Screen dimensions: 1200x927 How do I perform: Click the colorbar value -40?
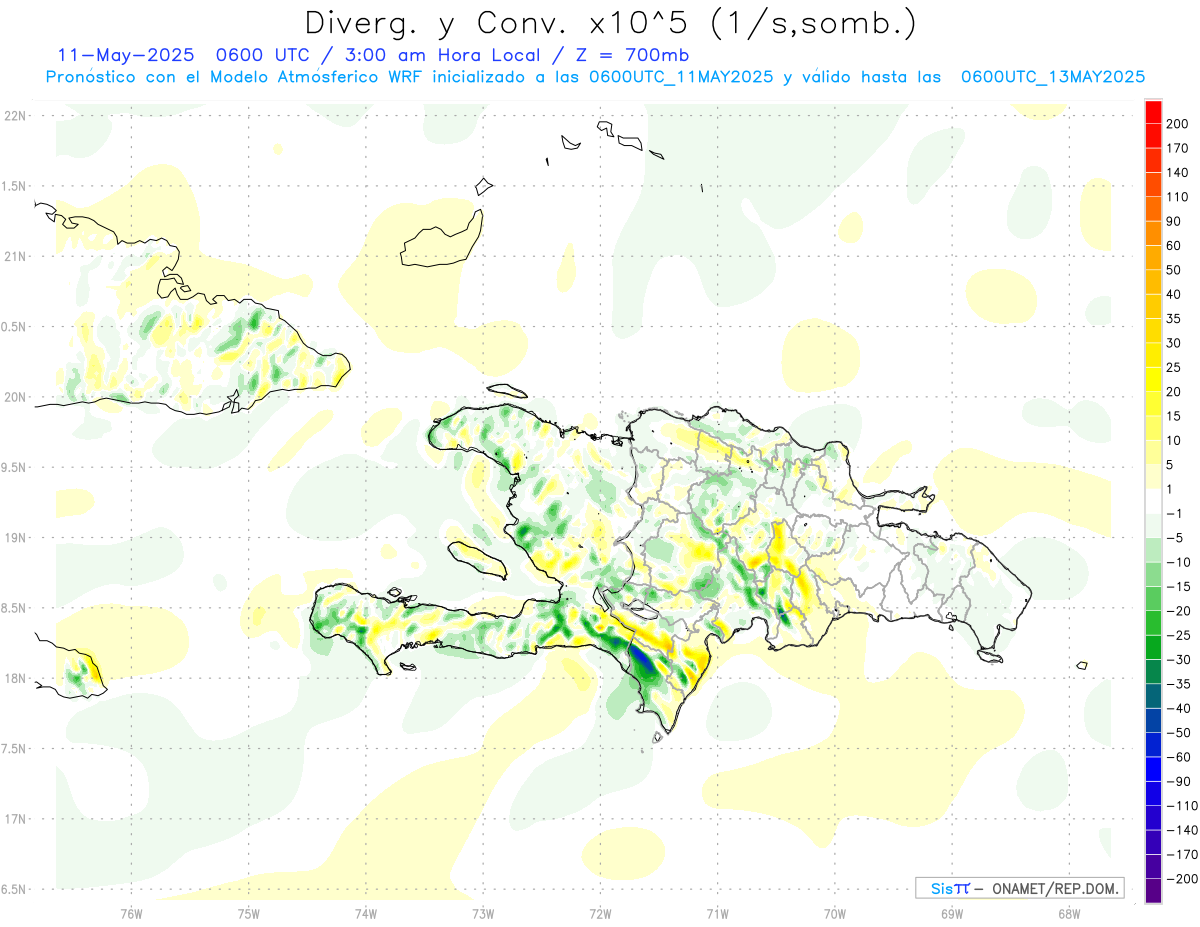(x=1179, y=709)
